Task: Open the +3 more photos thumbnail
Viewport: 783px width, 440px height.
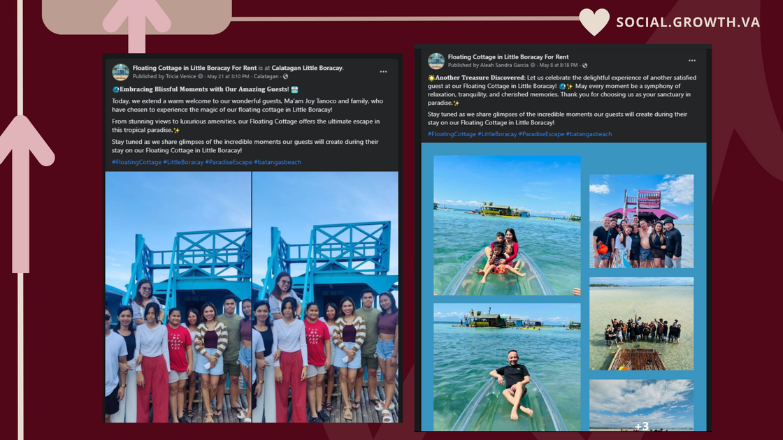Action: point(642,405)
